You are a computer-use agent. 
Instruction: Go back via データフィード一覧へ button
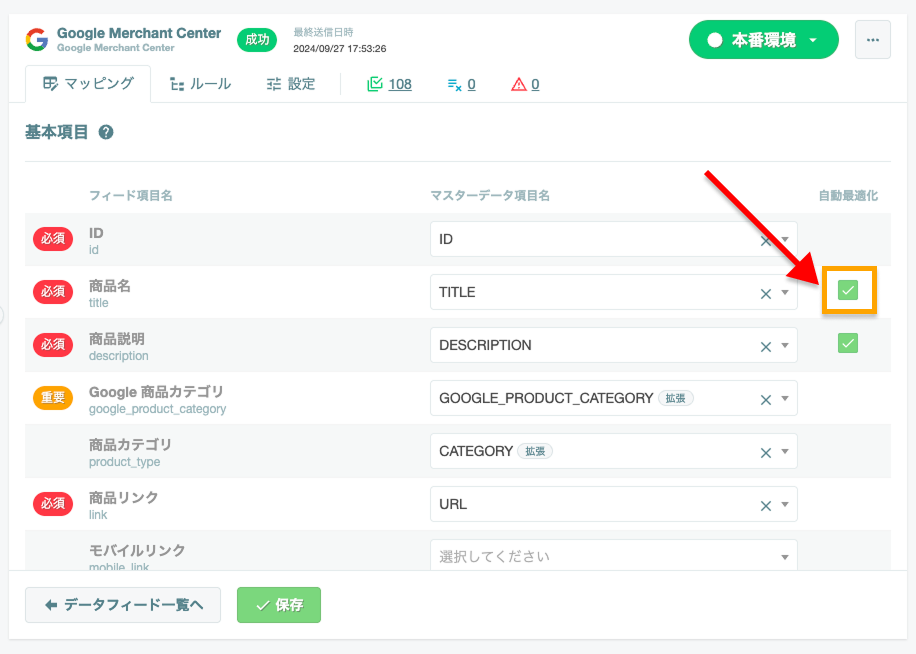pyautogui.click(x=123, y=605)
